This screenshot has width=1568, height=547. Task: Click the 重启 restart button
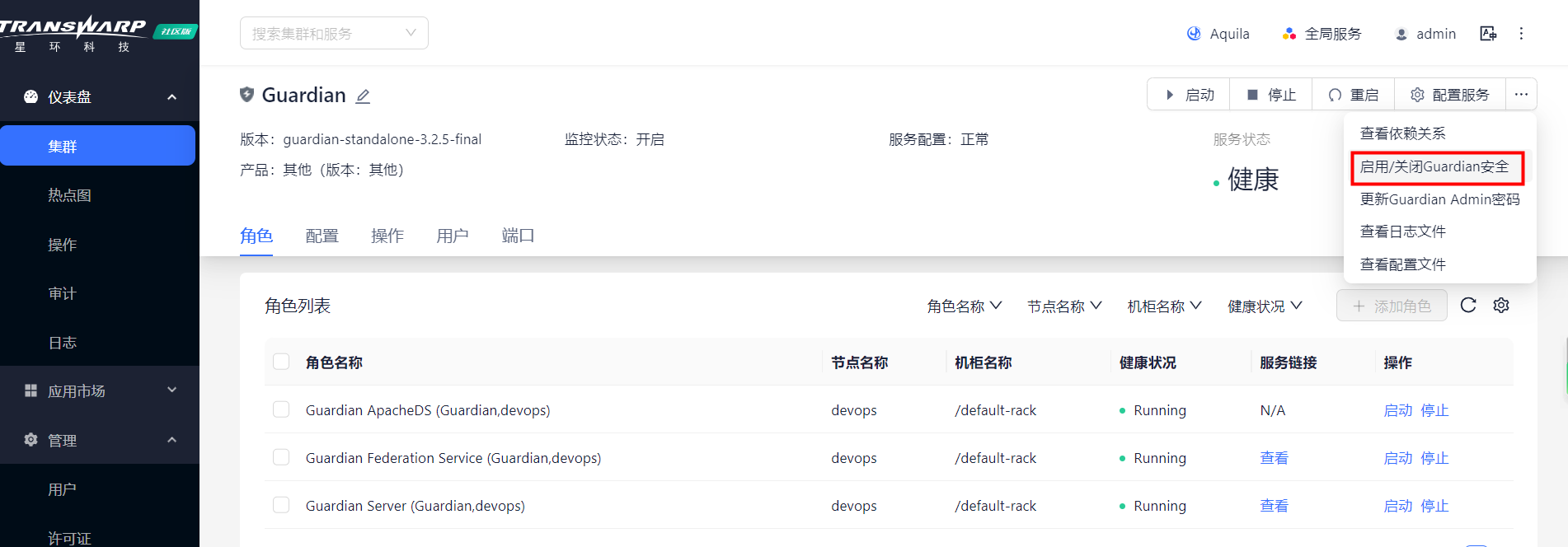tap(1353, 95)
